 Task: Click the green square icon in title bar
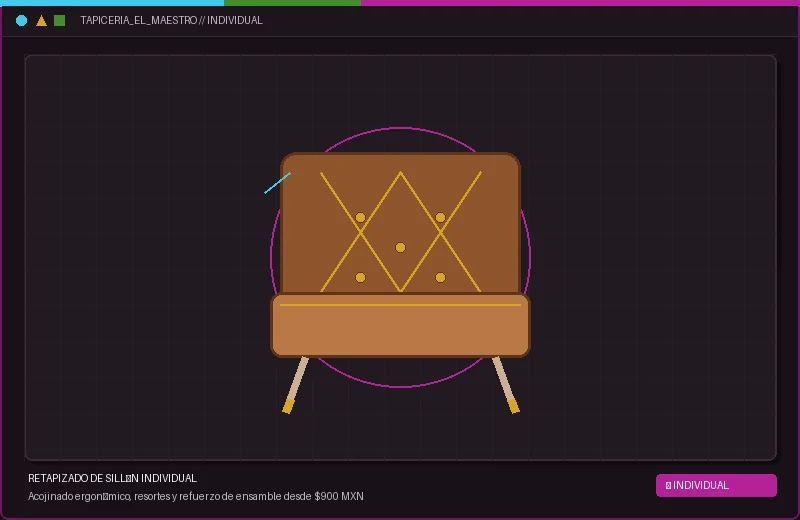point(60,20)
